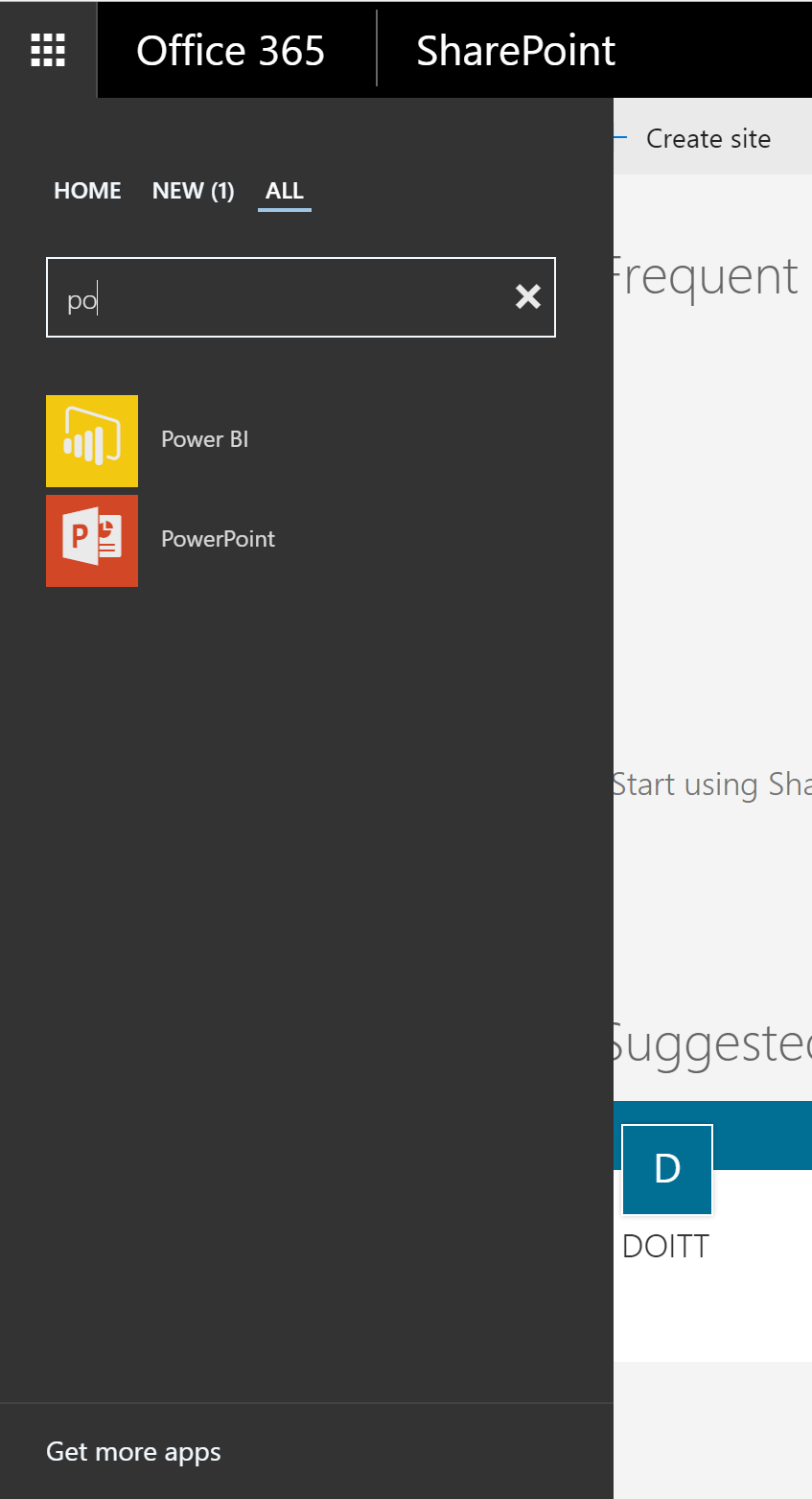Clear the app search with X icon
The width and height of the screenshot is (812, 1499).
(528, 297)
